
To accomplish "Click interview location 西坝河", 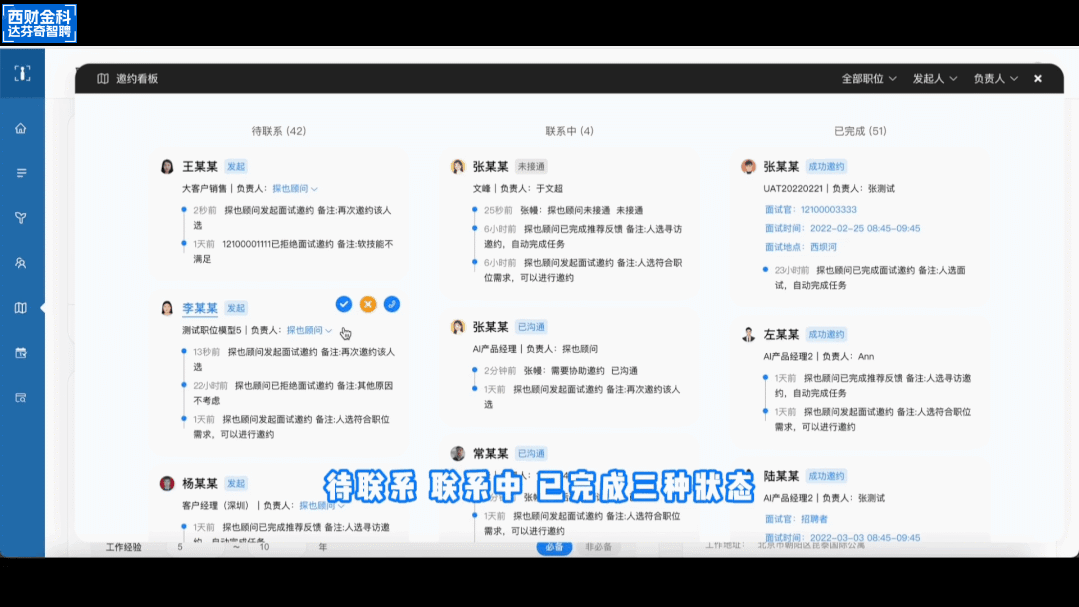I will 823,246.
